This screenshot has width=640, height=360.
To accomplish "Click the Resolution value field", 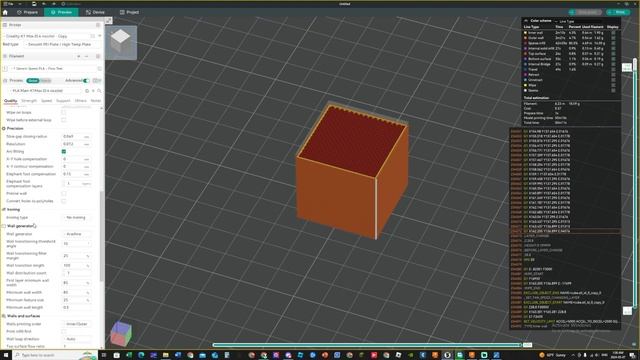I will [76, 144].
